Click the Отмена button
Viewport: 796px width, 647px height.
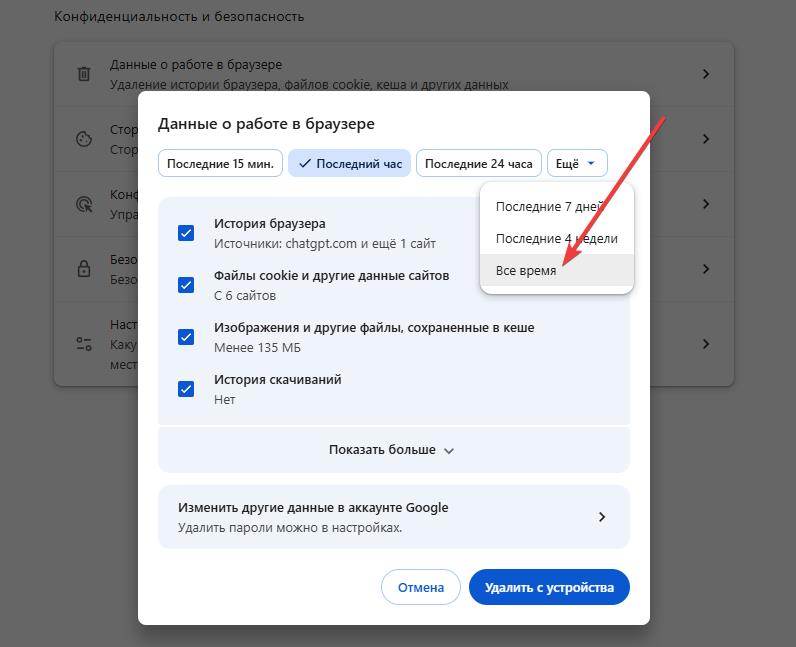pos(420,588)
